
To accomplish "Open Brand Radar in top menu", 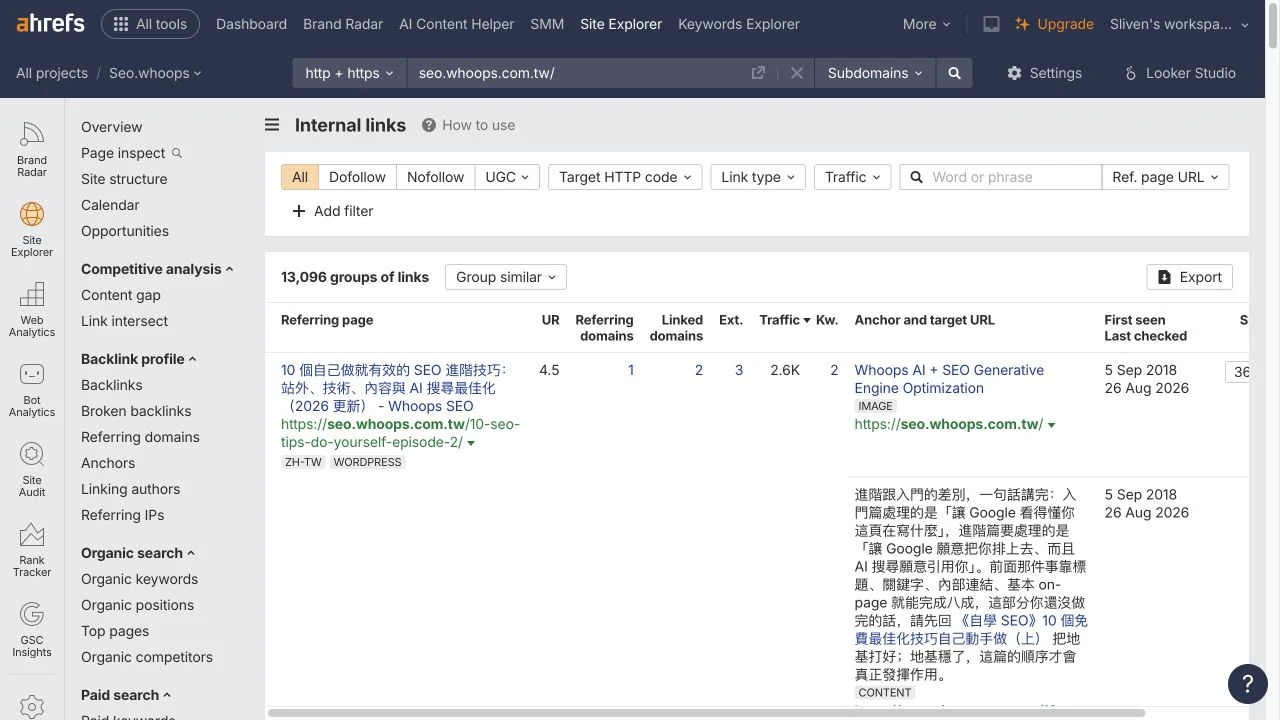I will [x=343, y=24].
